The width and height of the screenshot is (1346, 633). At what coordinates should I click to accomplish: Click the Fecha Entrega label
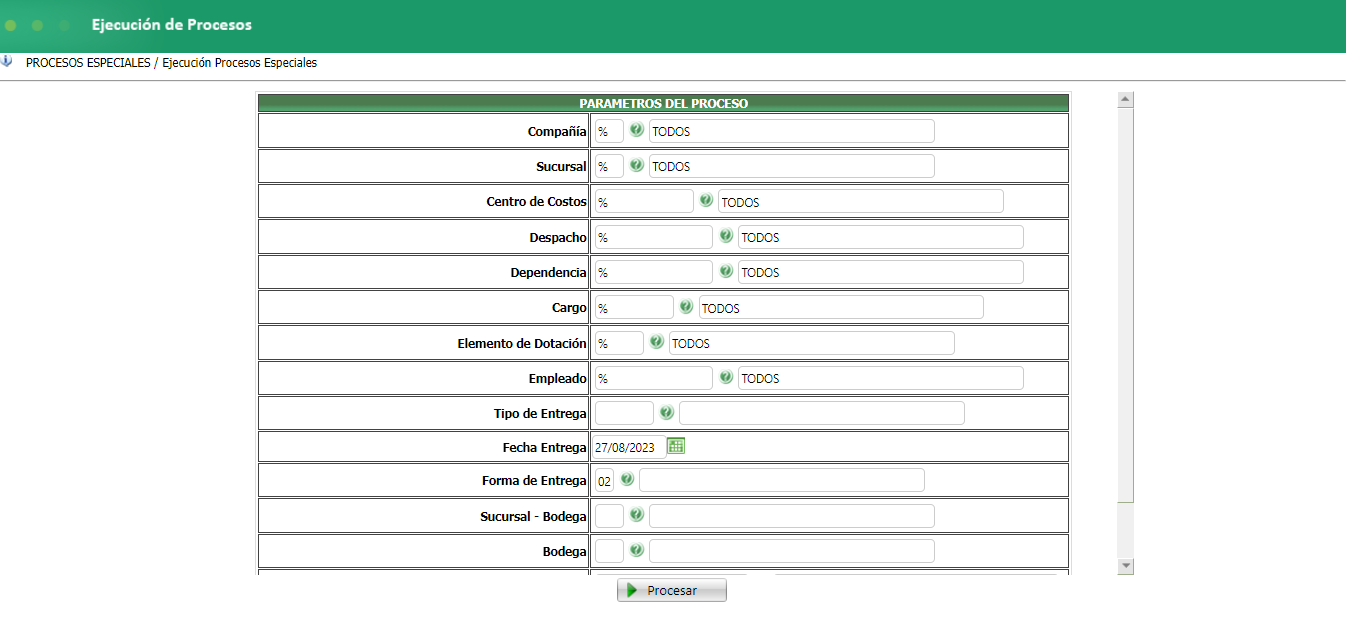[x=544, y=447]
